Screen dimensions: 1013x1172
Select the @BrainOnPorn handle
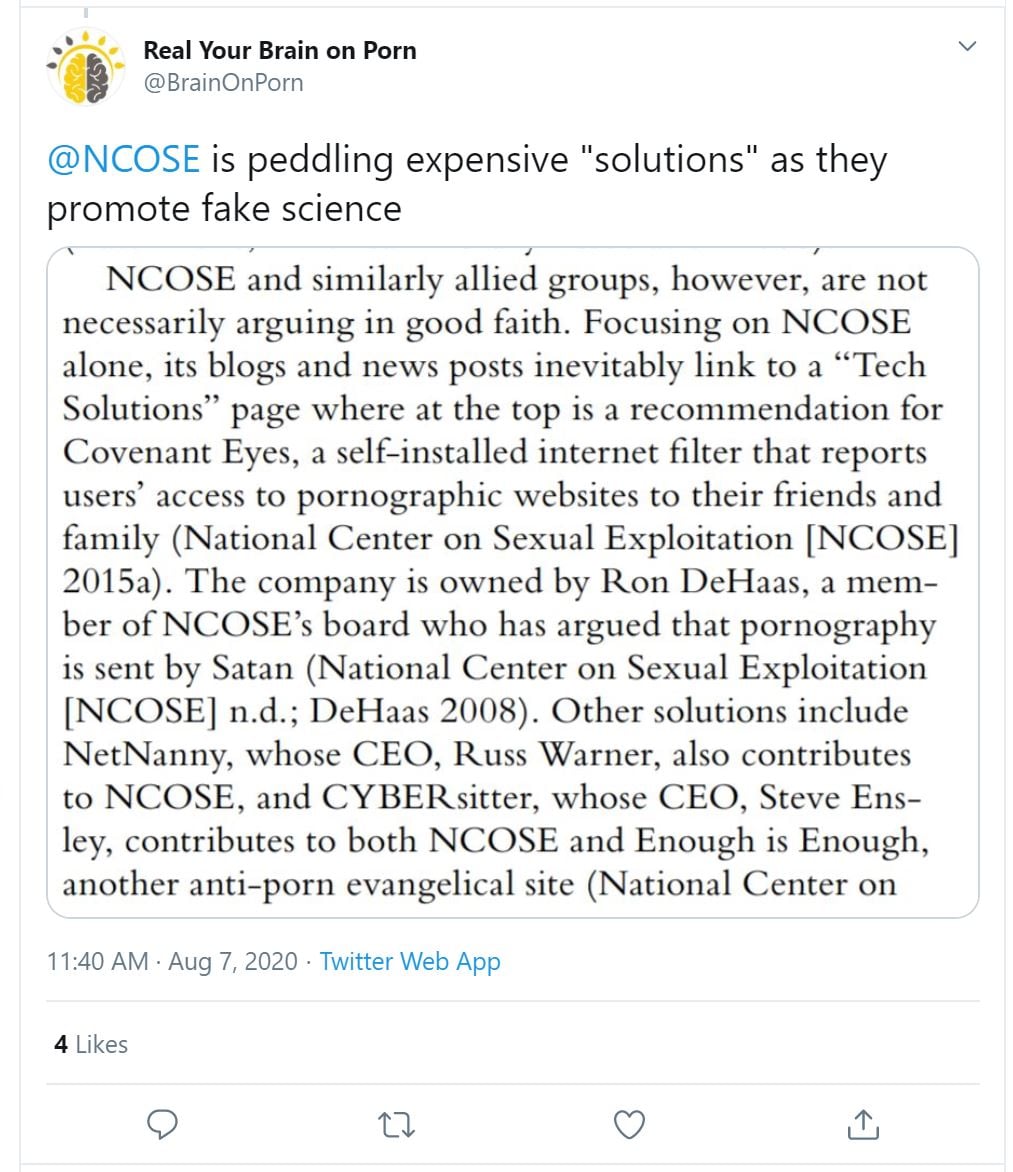point(223,83)
